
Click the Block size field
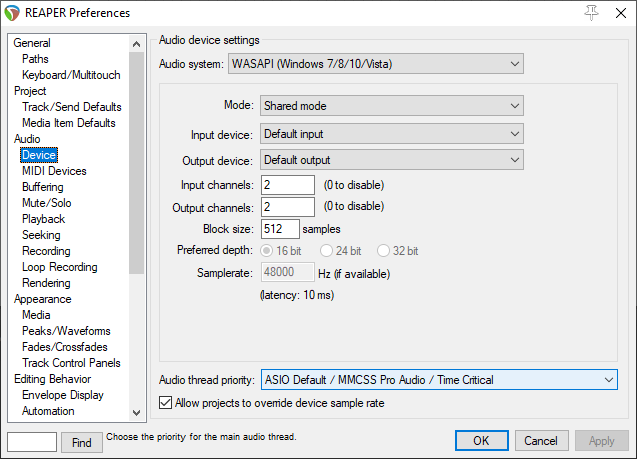point(280,229)
